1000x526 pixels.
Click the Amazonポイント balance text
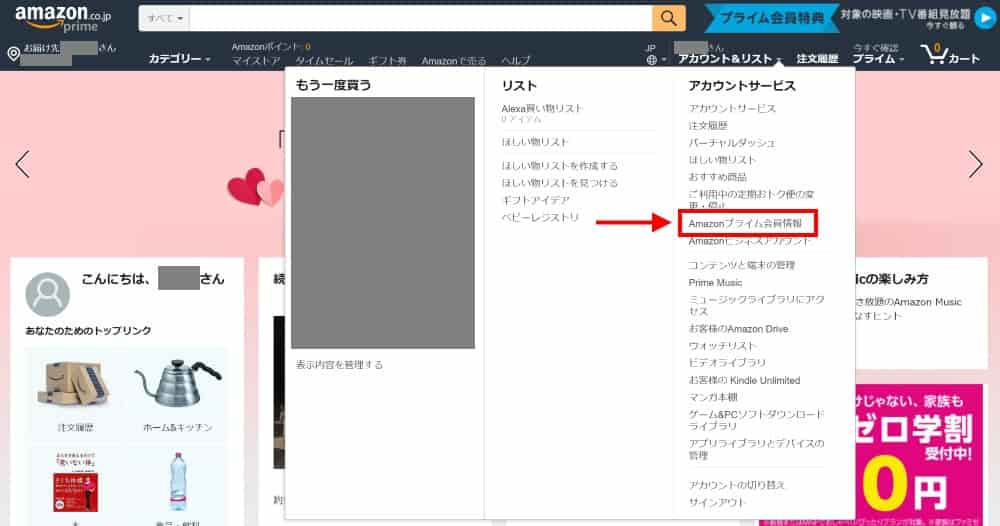[x=271, y=47]
